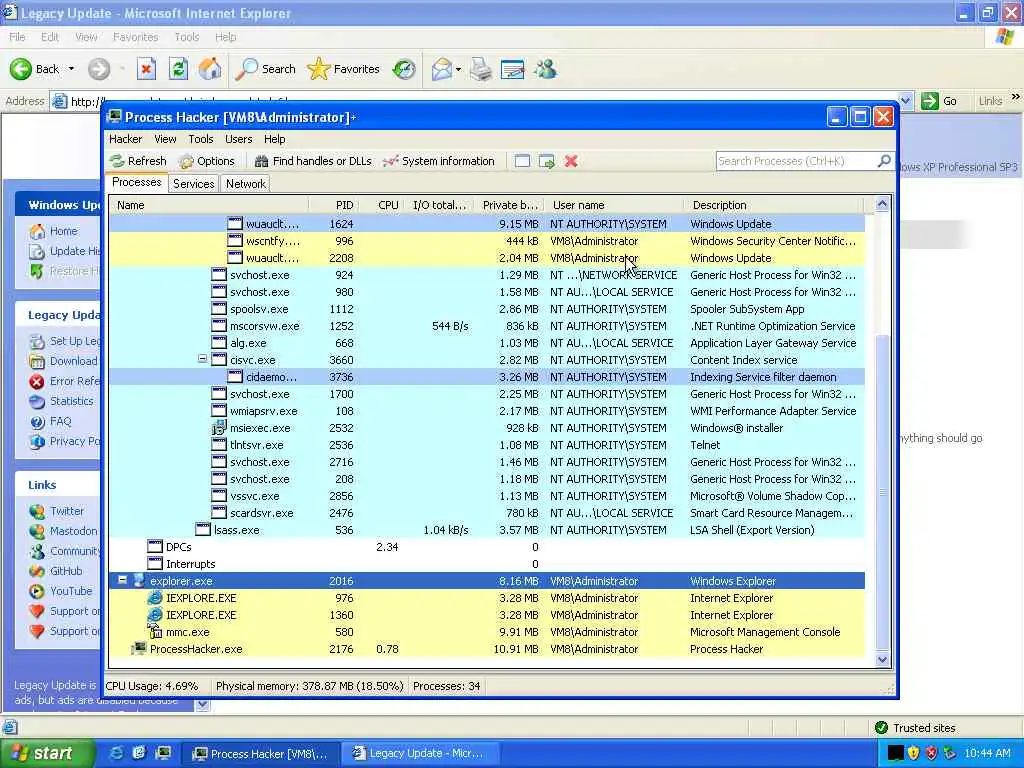Click the process list scroll up arrow
1024x768 pixels.
pos(882,204)
